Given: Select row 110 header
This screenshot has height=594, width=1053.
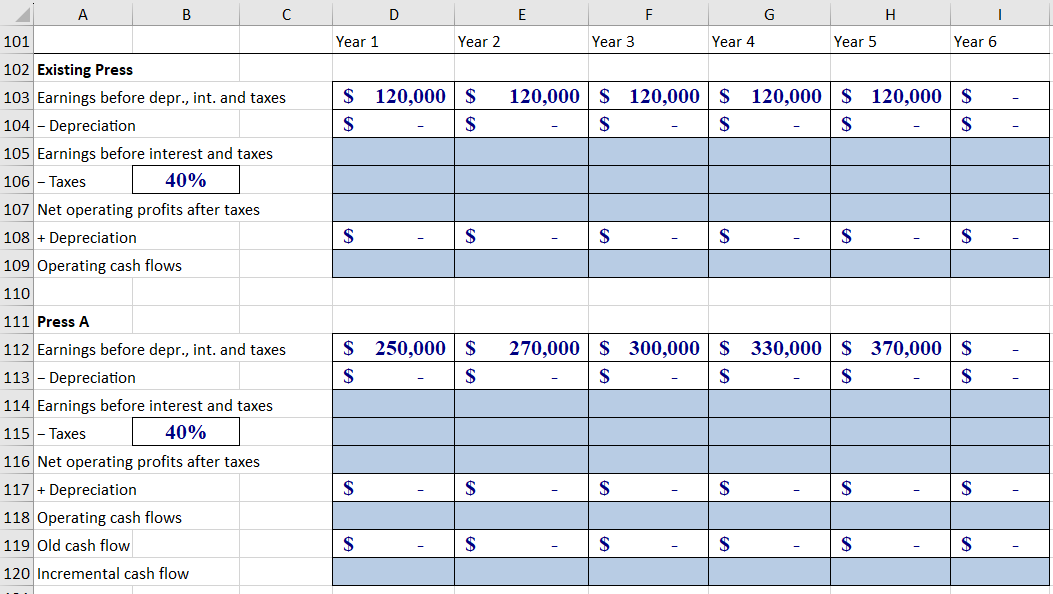Looking at the screenshot, I should tap(17, 293).
